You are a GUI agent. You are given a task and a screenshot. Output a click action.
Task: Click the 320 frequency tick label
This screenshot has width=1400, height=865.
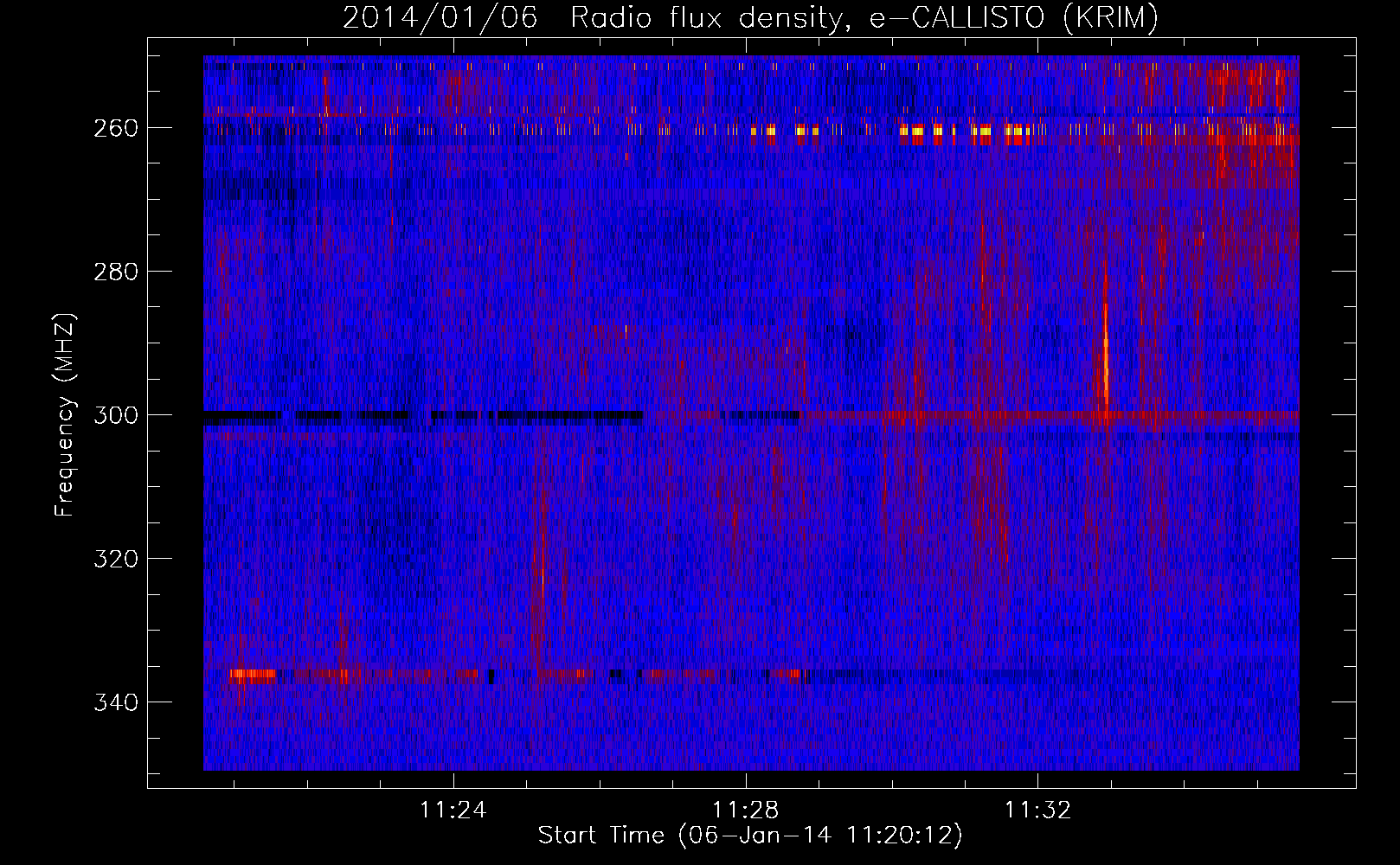tap(116, 559)
